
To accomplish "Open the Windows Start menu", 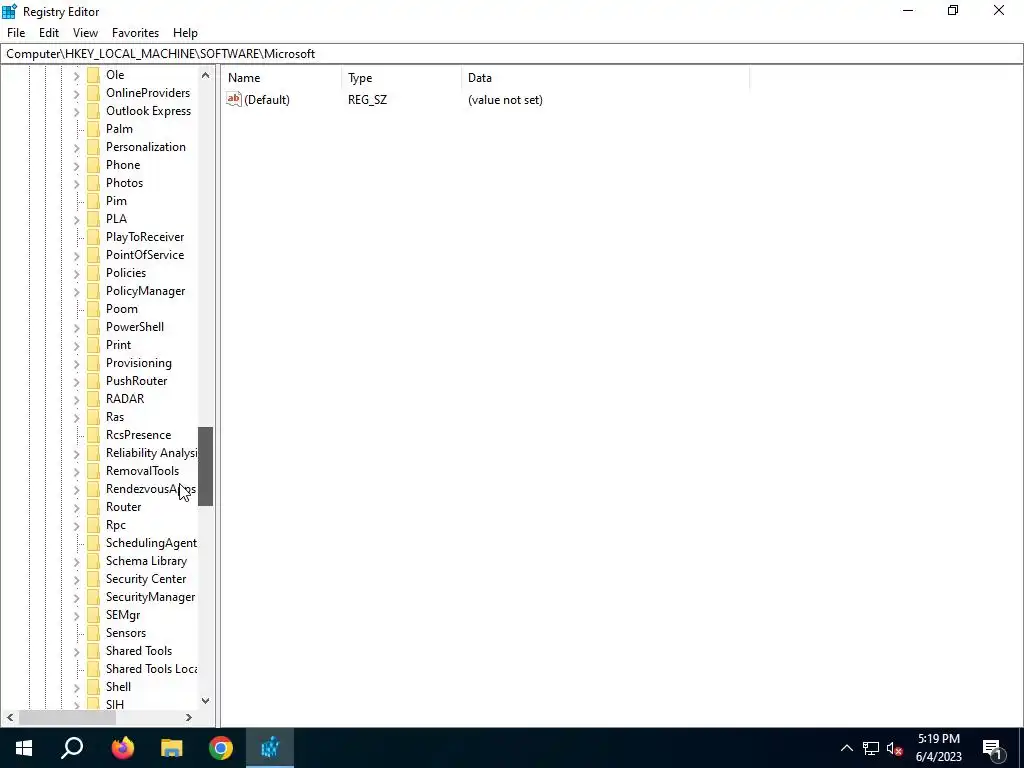I will click(24, 748).
